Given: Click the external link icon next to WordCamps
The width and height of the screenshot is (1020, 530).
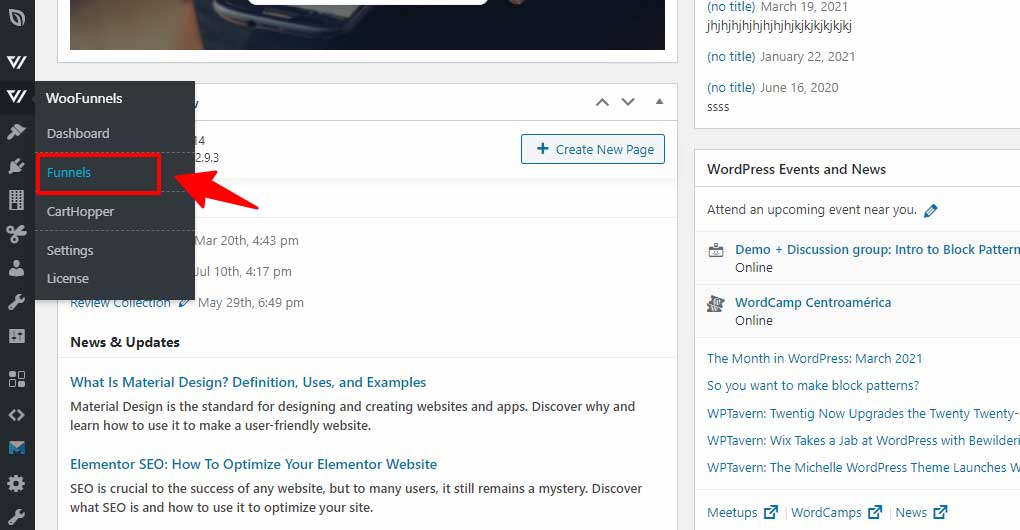Looking at the screenshot, I should 875,512.
